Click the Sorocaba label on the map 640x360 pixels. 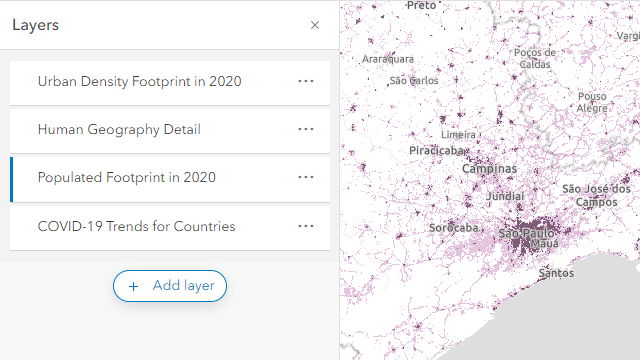coord(453,227)
